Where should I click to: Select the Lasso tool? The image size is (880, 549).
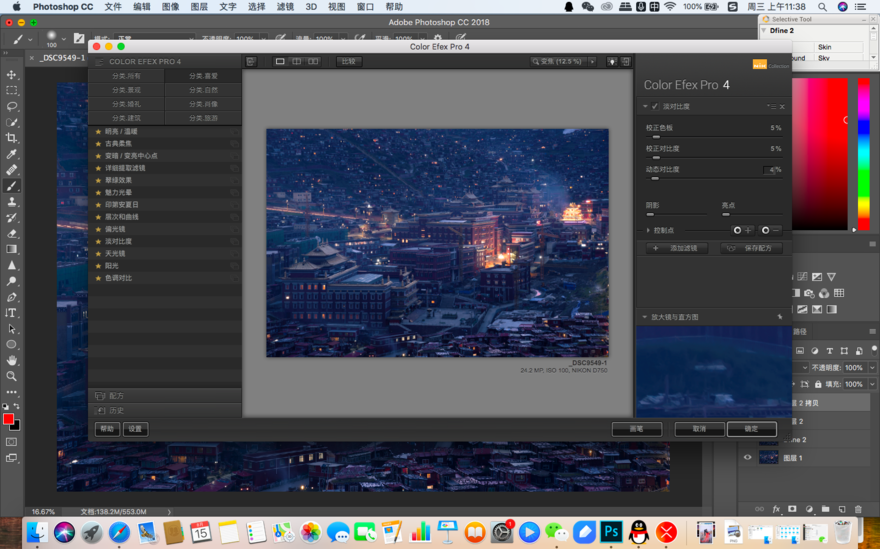pos(11,106)
